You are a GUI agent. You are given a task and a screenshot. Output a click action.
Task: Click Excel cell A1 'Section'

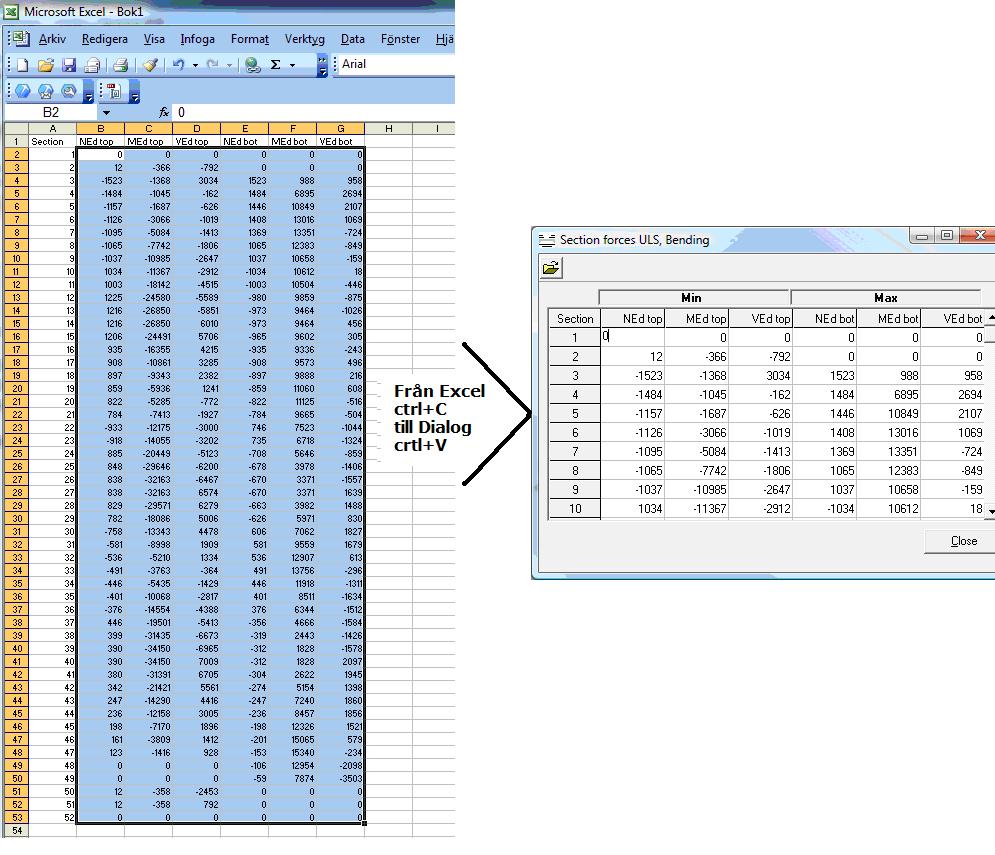click(53, 142)
